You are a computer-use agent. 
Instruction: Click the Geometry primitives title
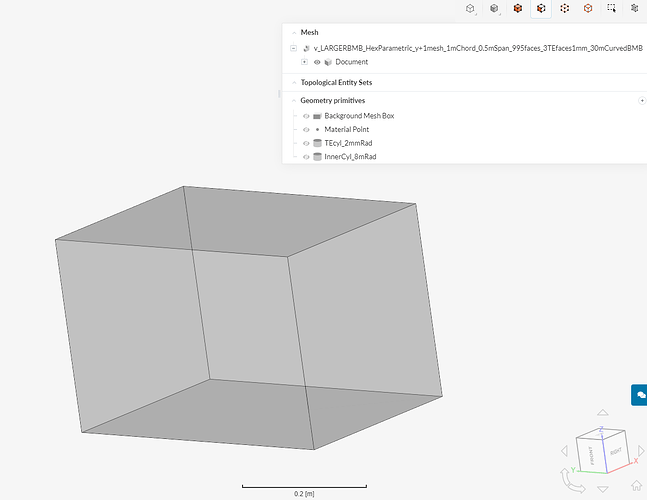[333, 101]
